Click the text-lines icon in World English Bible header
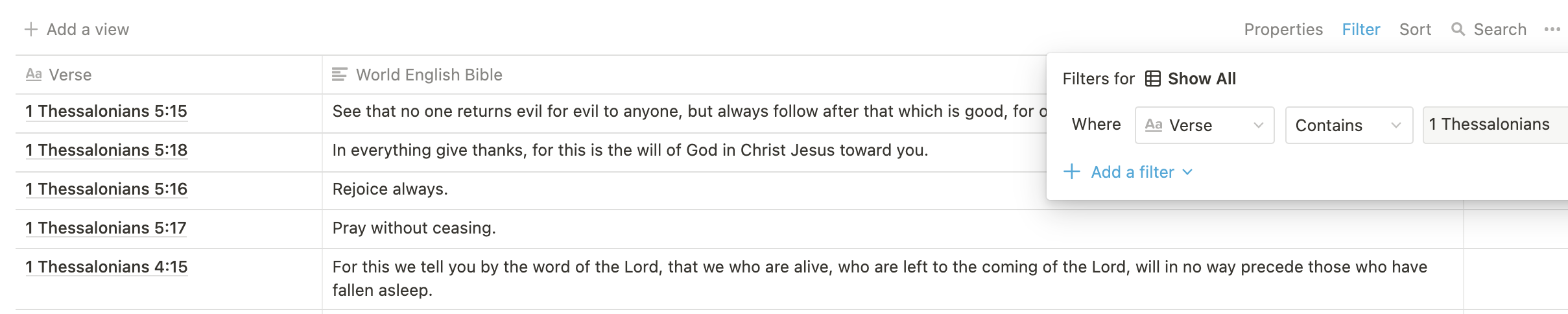 pyautogui.click(x=340, y=75)
